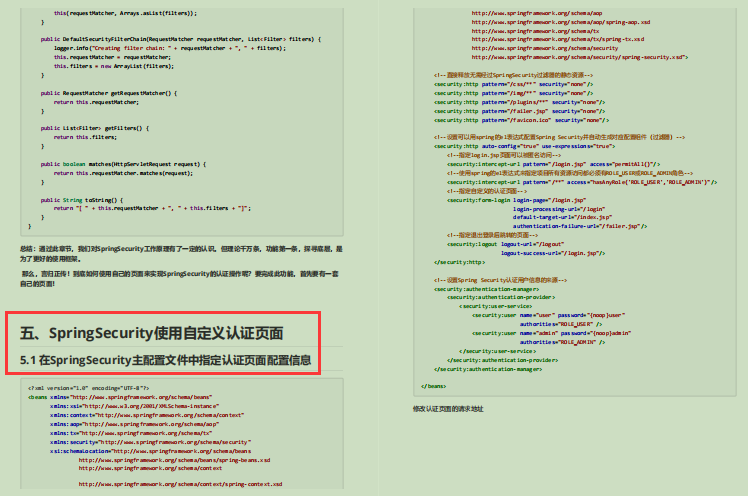Click the 'xmlns:security' namespace line
Image resolution: width=748 pixels, height=496 pixels.
coord(150,442)
